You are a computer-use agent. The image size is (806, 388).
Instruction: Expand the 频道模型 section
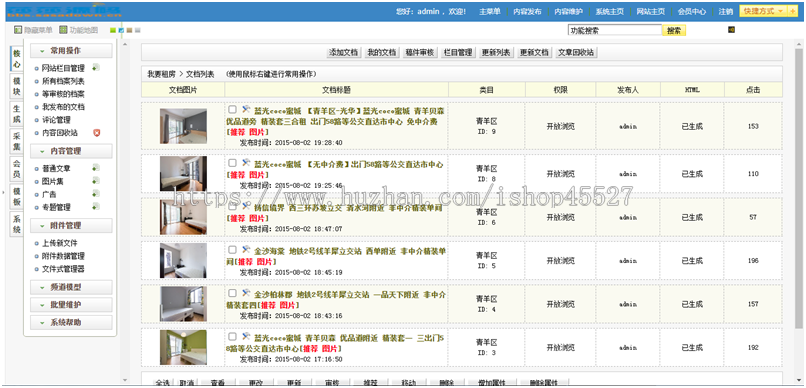pyautogui.click(x=71, y=287)
